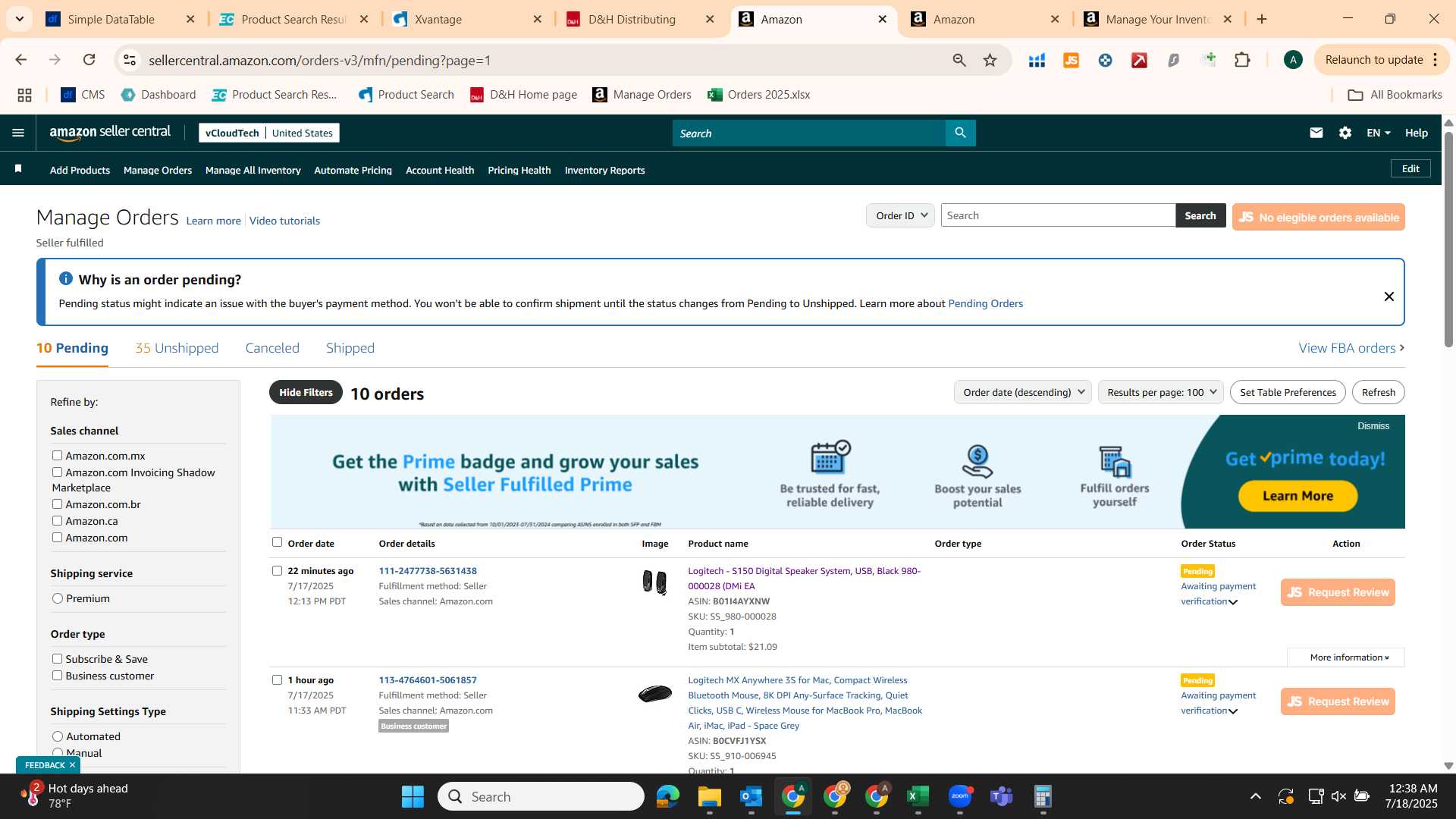
Task: Select order 111-2477738-5631438 checkbox
Action: 277,570
